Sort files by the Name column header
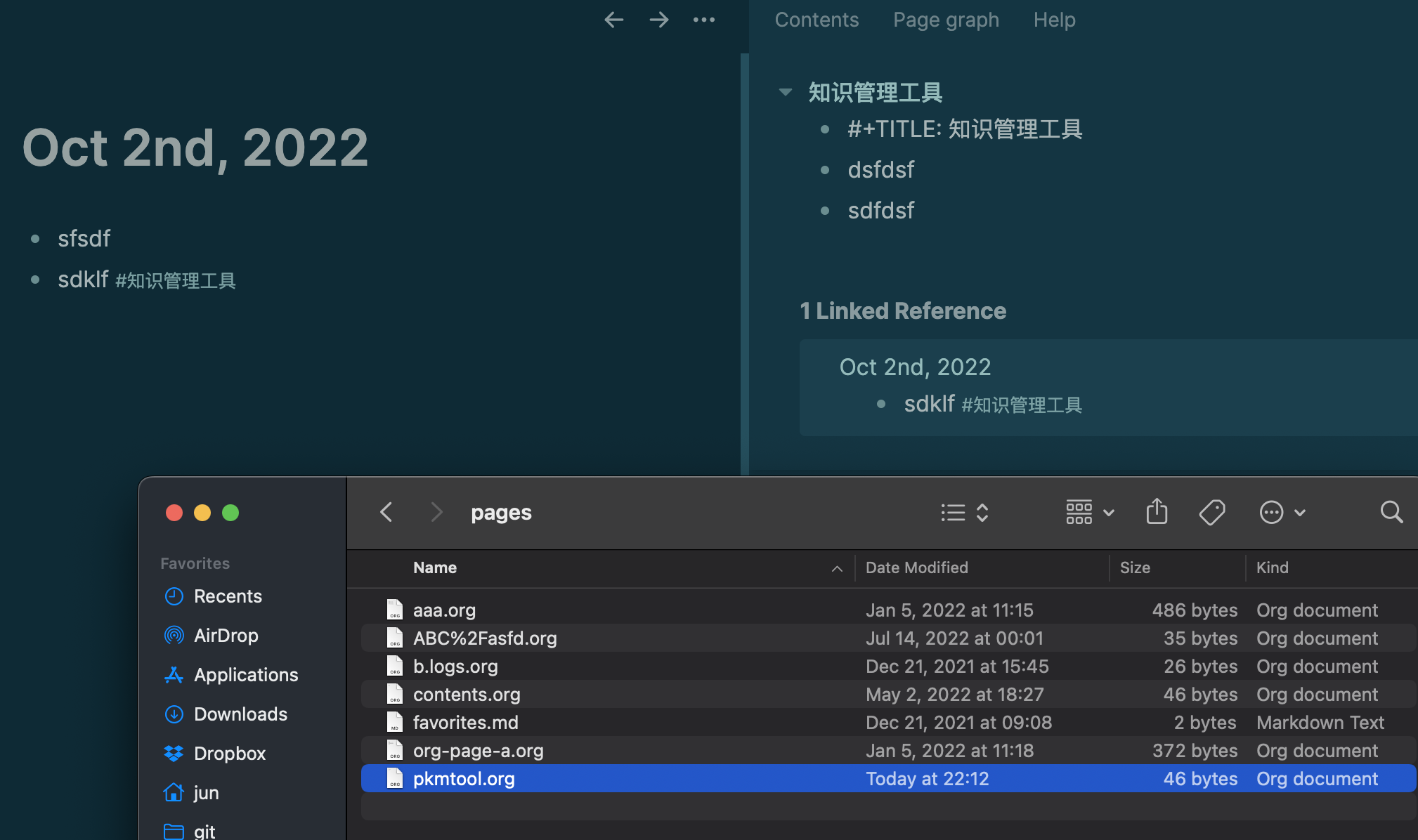The height and width of the screenshot is (840, 1418). 435,567
